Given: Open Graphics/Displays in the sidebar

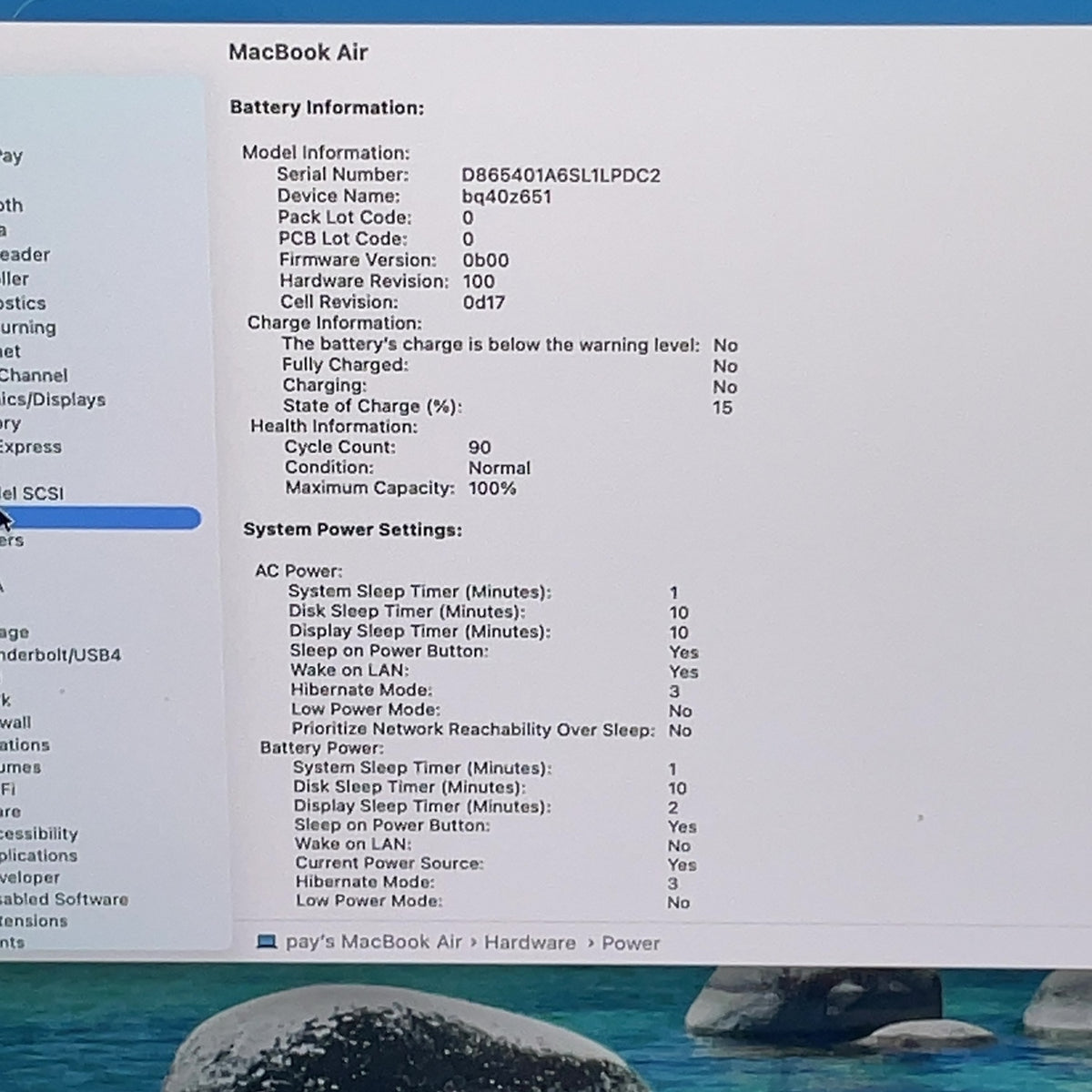Looking at the screenshot, I should tap(53, 399).
